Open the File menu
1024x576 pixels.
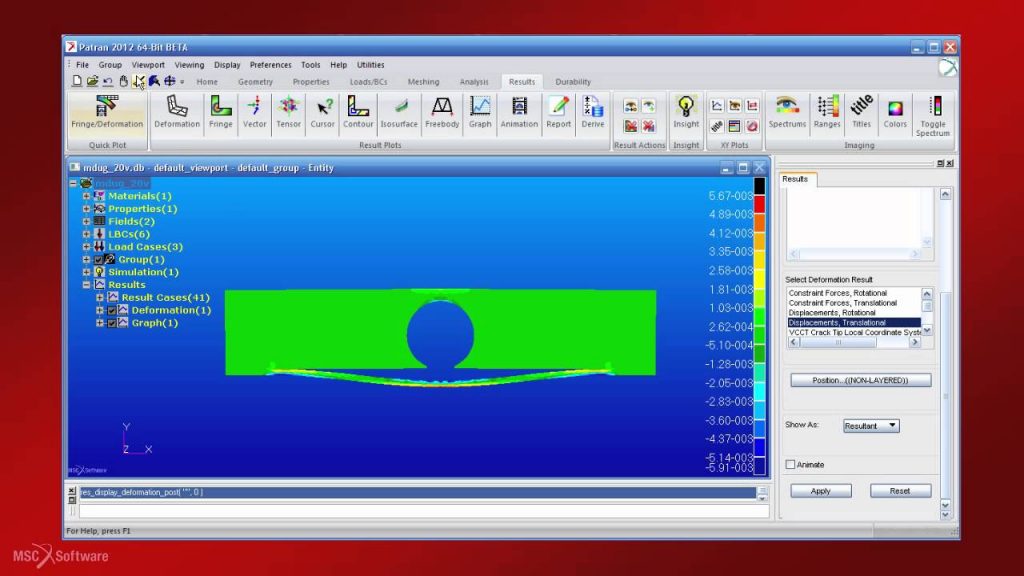82,65
